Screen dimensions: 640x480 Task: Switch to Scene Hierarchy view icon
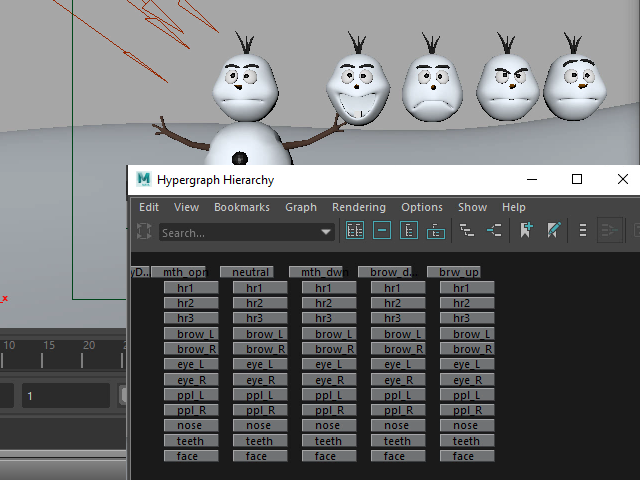pos(467,231)
